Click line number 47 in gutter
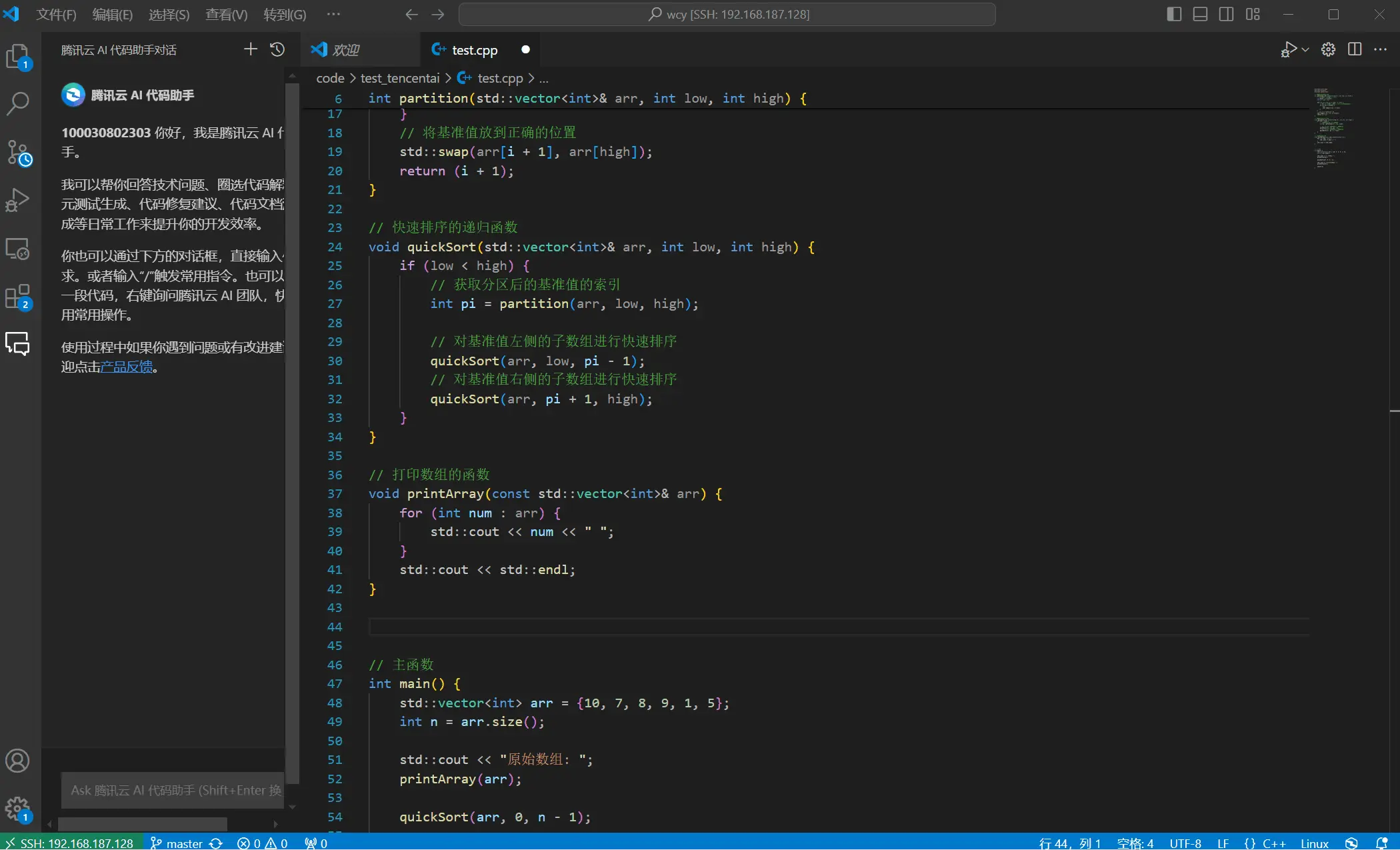The width and height of the screenshot is (1400, 850). click(x=335, y=684)
